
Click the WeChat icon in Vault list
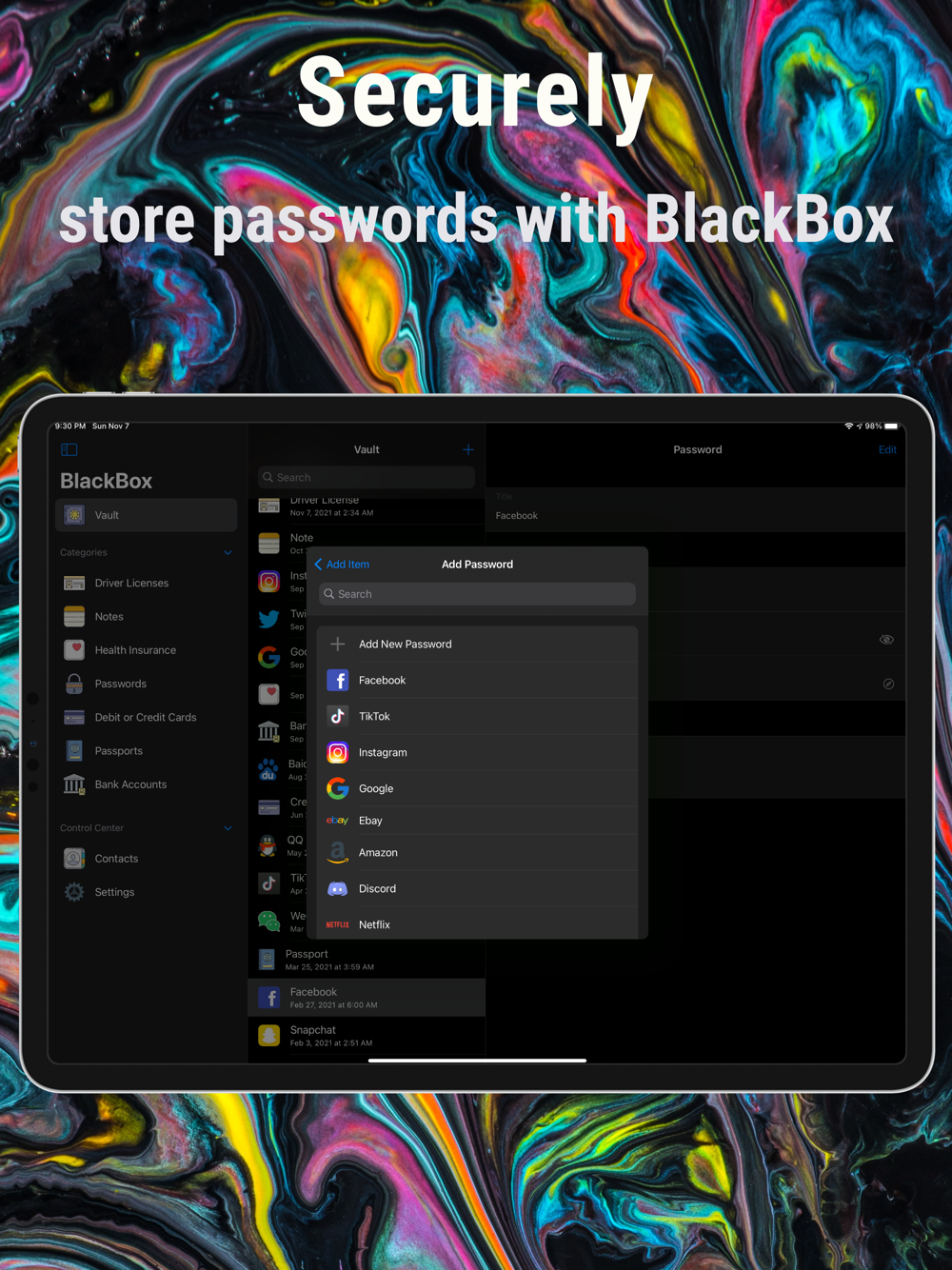coord(269,921)
